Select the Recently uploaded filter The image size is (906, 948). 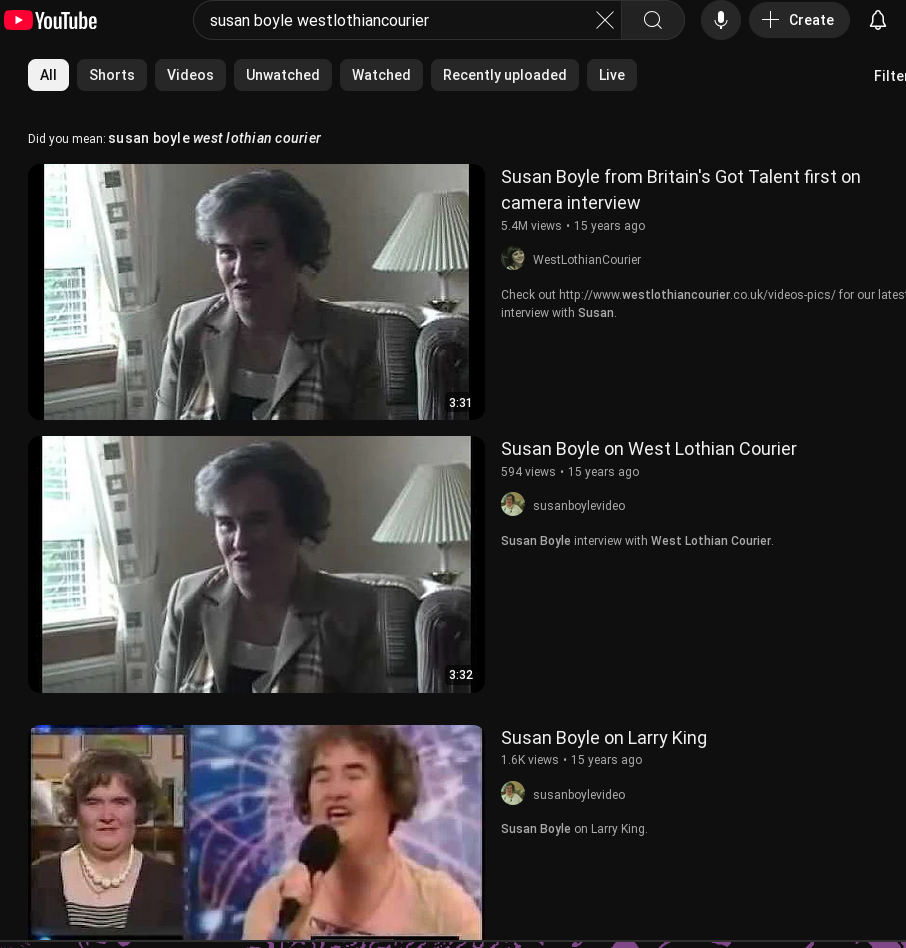tap(504, 75)
